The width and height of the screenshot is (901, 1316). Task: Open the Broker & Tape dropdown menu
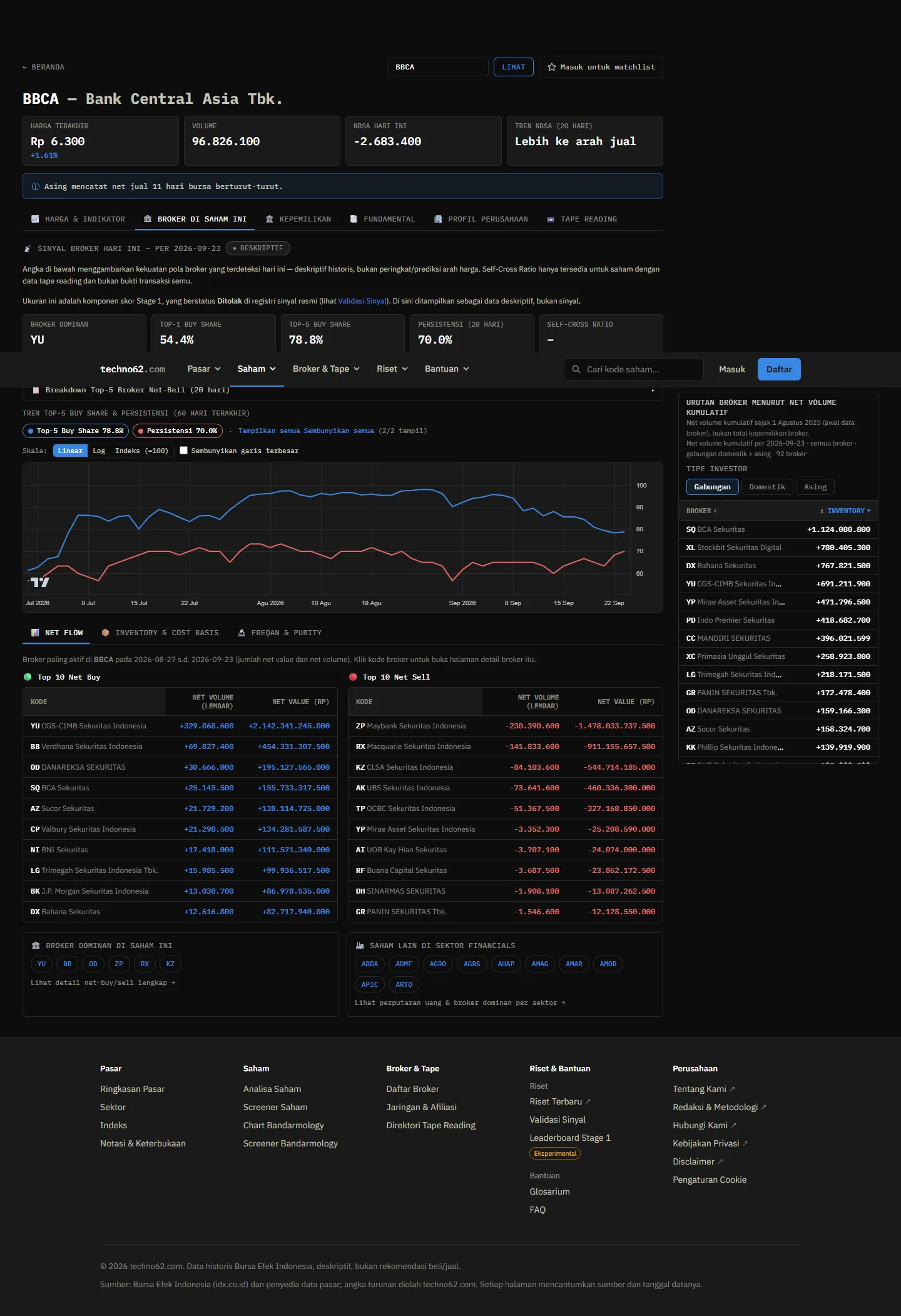(326, 369)
